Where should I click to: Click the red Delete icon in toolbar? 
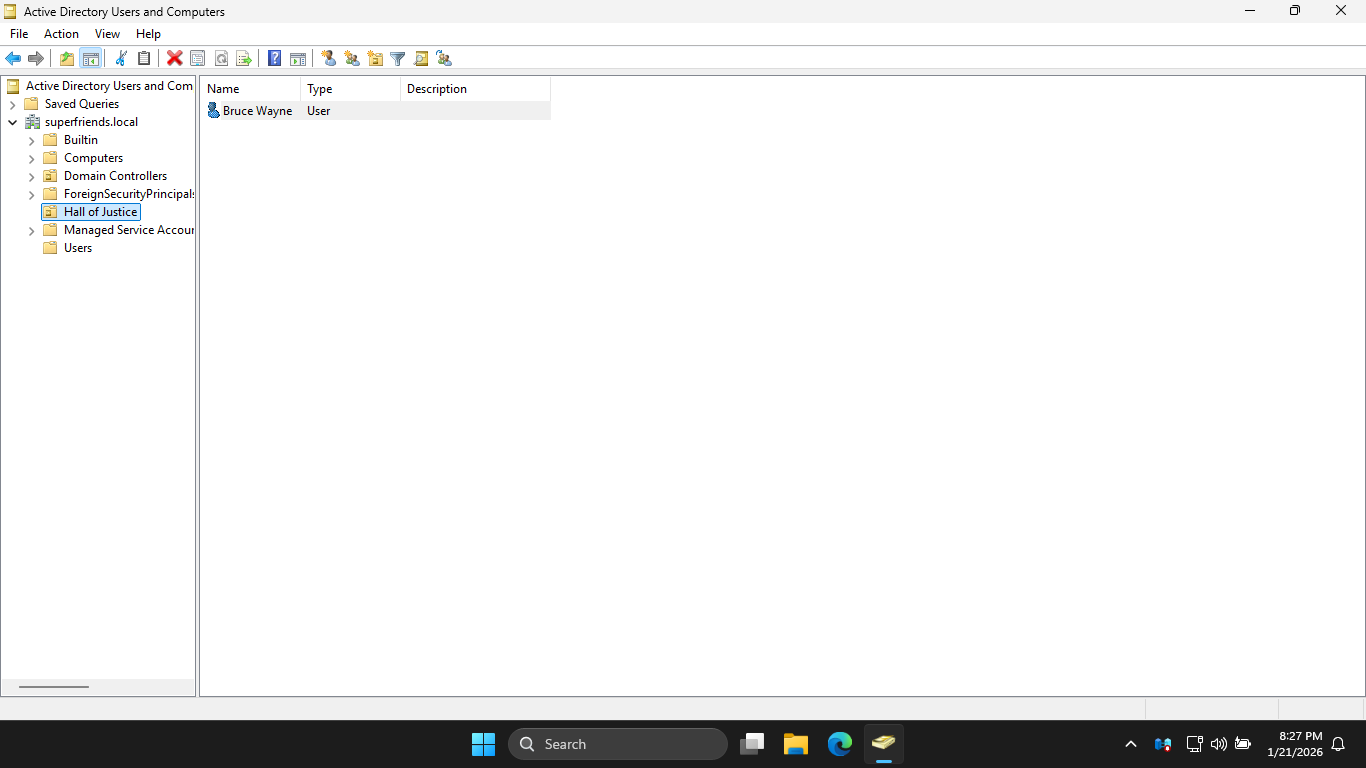pyautogui.click(x=174, y=58)
